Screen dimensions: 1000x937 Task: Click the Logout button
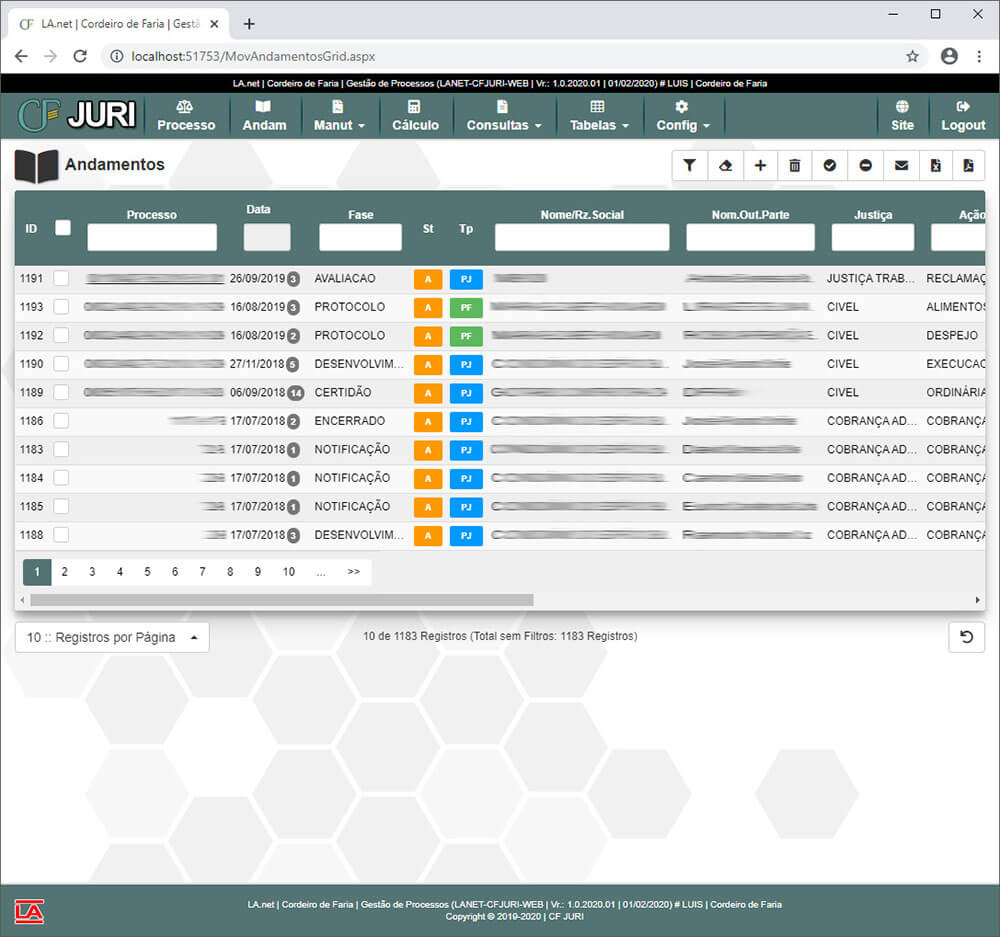pyautogui.click(x=962, y=116)
